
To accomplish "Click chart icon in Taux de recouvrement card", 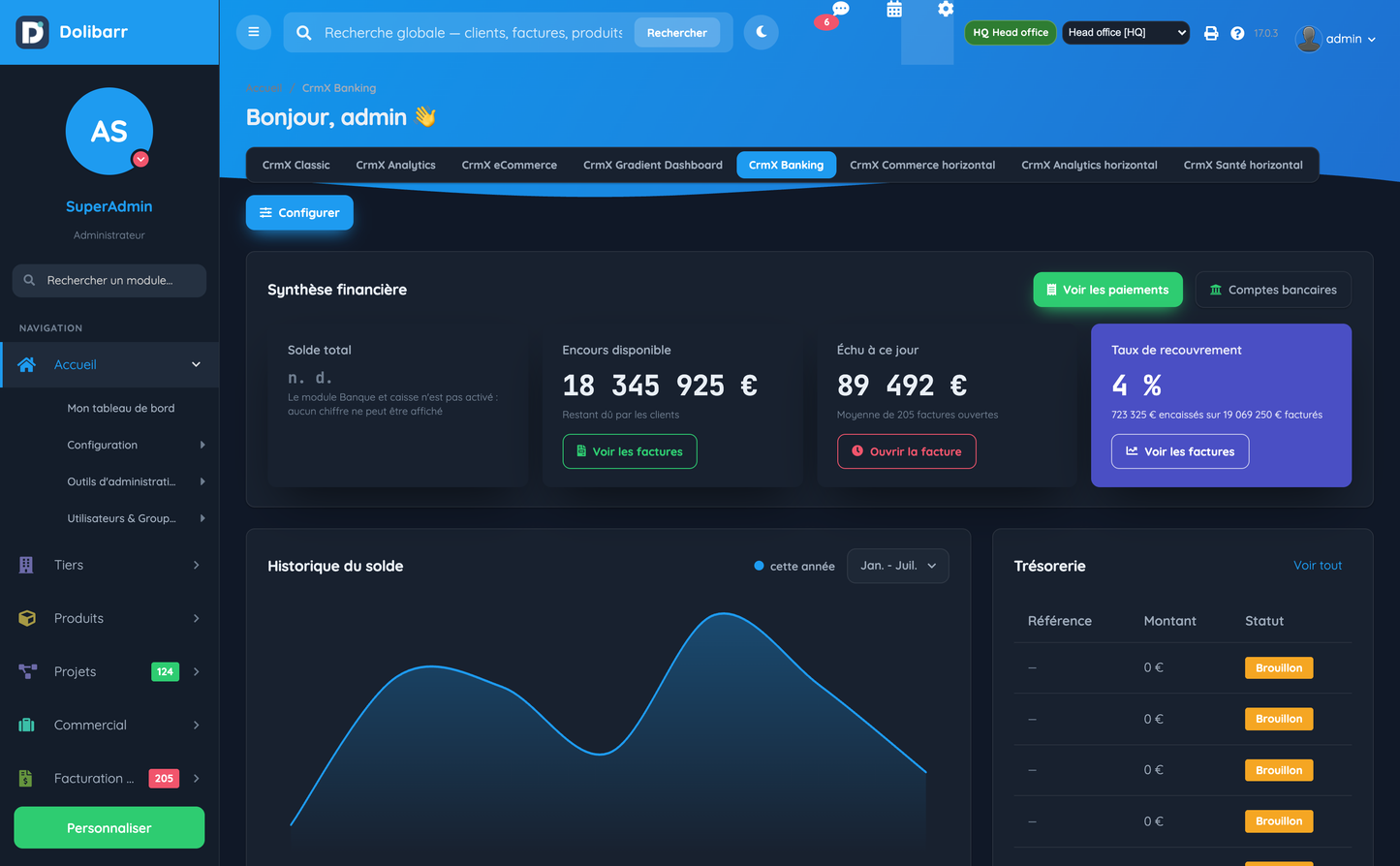I will pos(1132,450).
